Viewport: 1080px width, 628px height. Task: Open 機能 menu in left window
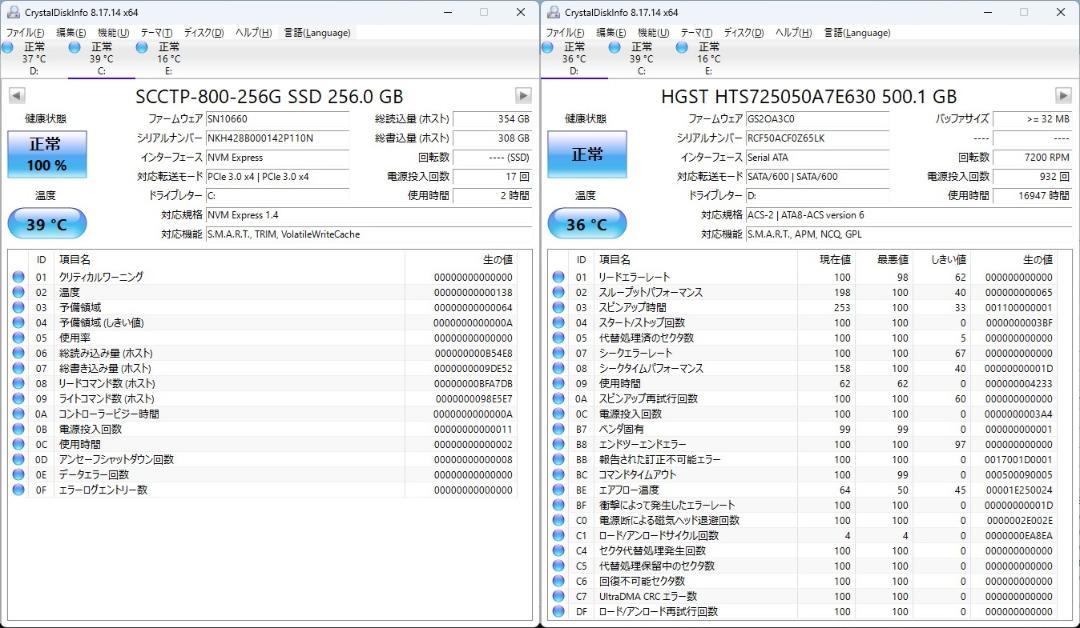(114, 32)
